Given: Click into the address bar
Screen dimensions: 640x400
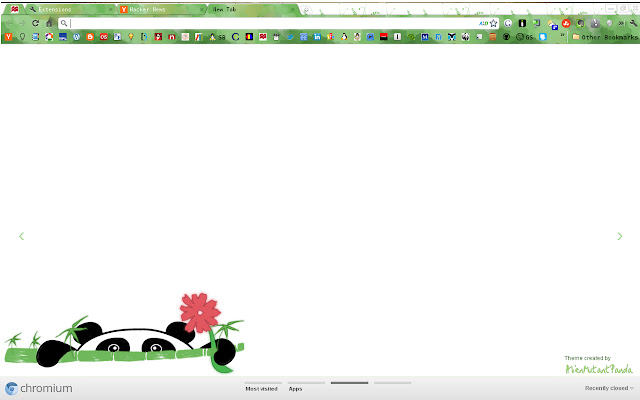Looking at the screenshot, I should [x=270, y=23].
